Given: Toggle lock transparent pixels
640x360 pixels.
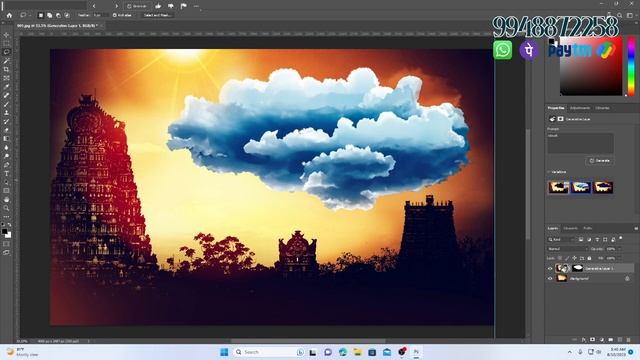Looking at the screenshot, I should click(560, 258).
